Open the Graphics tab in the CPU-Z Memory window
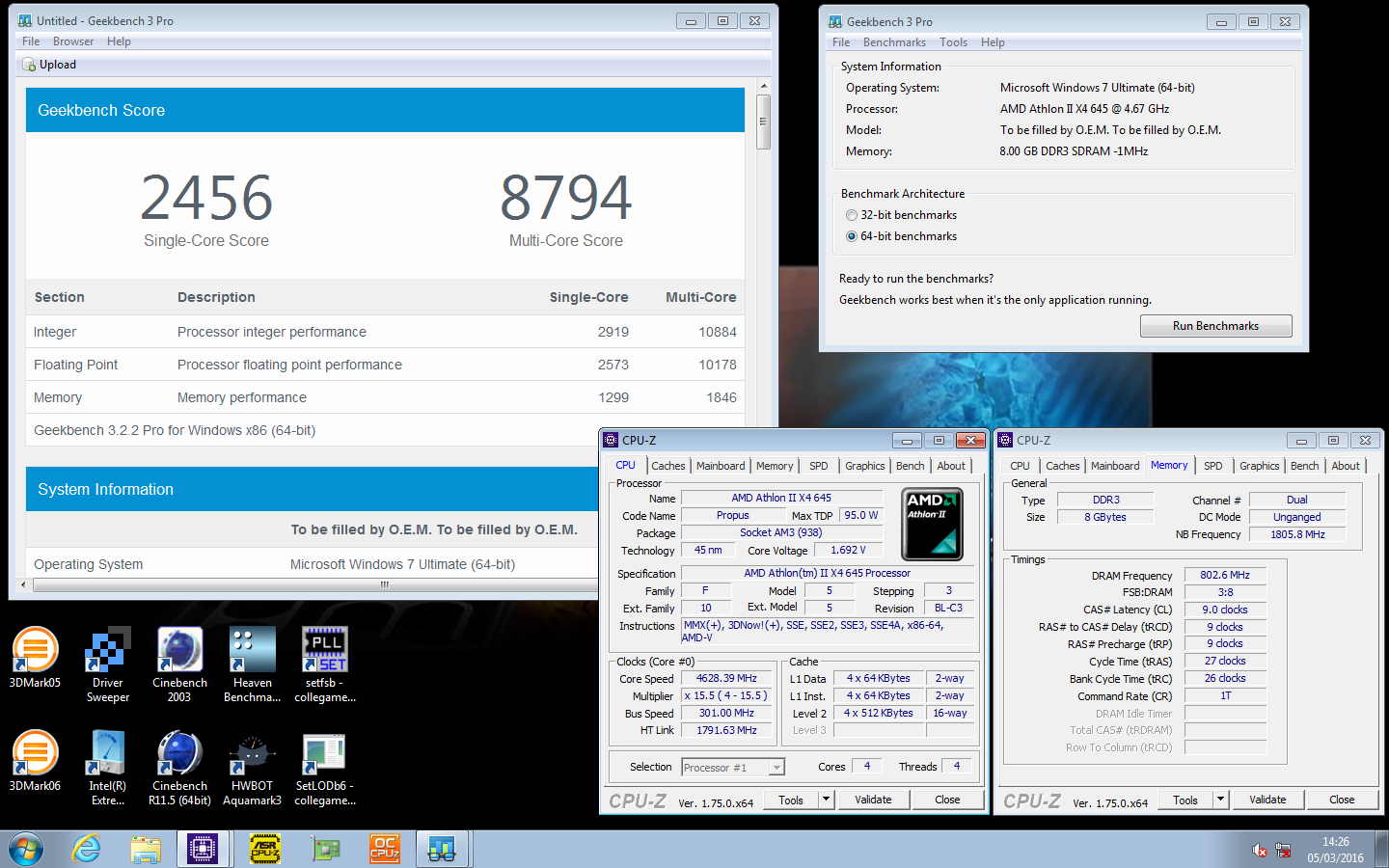1389x868 pixels. click(1260, 466)
